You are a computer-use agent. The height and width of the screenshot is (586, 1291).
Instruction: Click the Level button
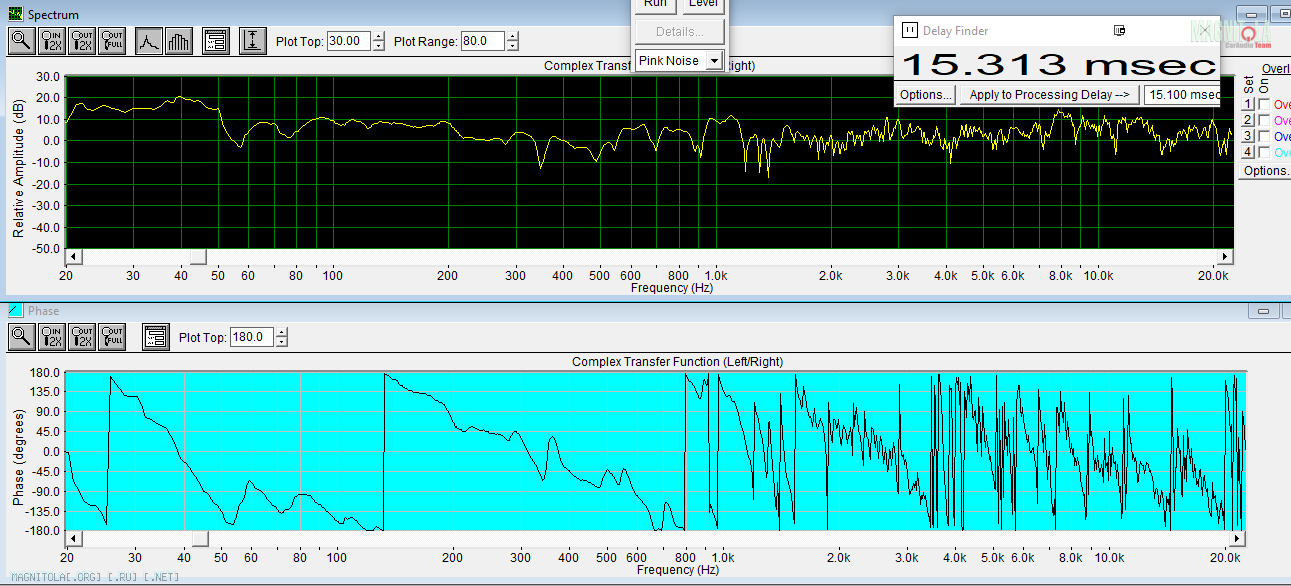pos(704,4)
